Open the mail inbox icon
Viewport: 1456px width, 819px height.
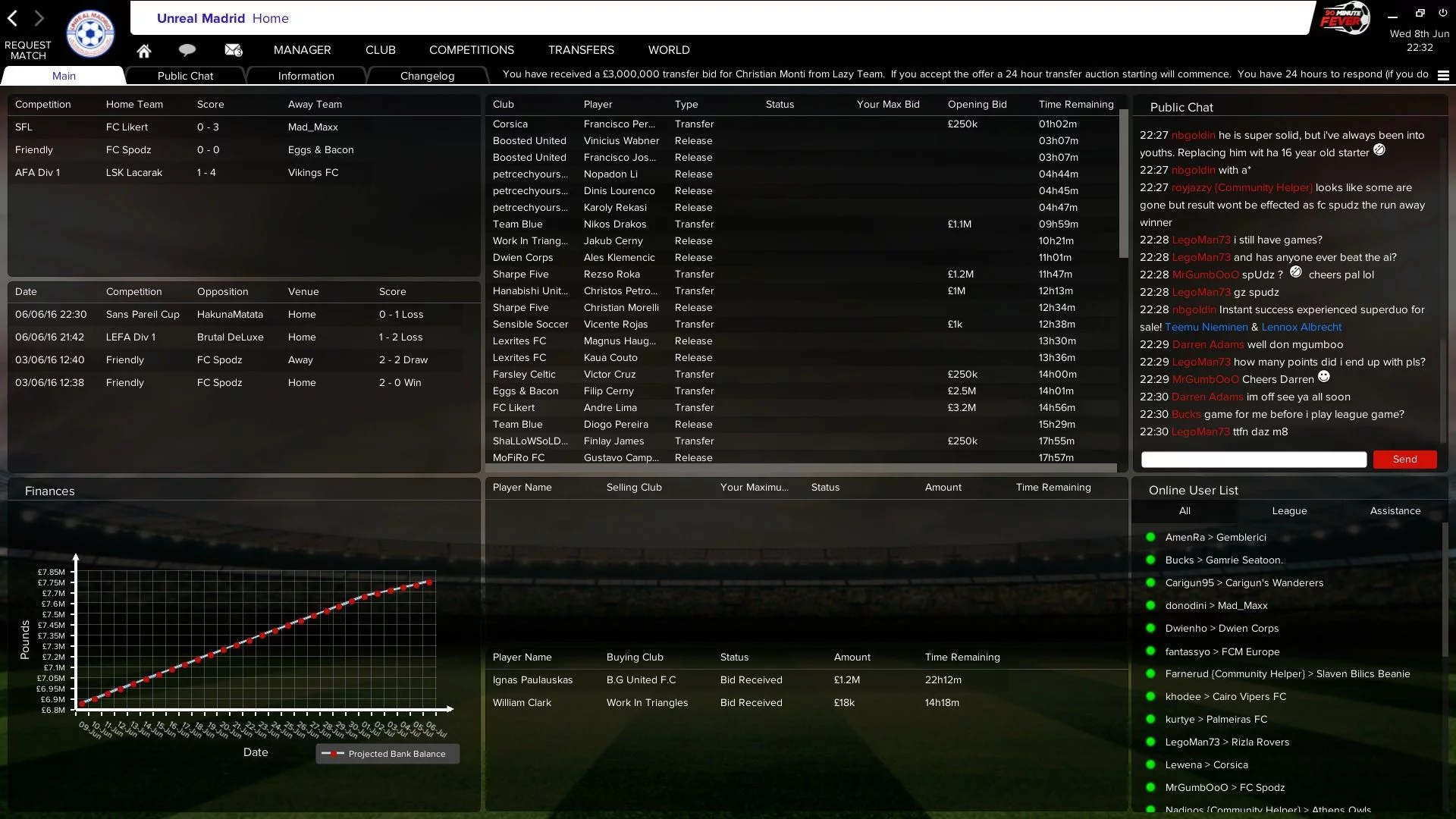click(233, 50)
